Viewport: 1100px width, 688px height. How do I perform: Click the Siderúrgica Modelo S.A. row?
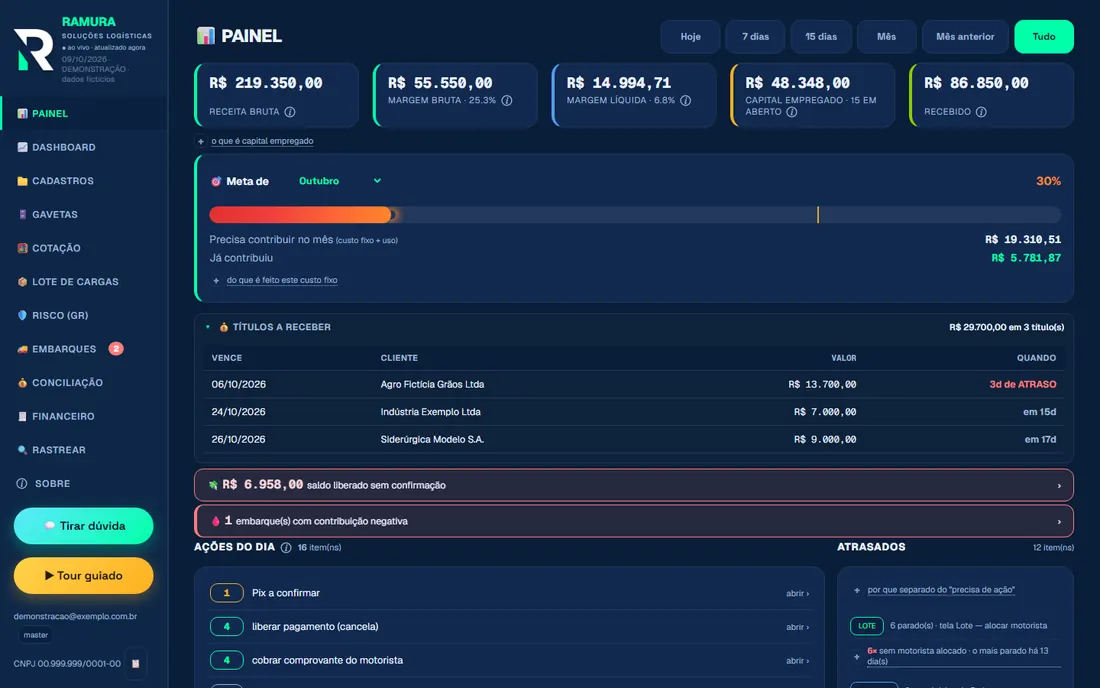tap(633, 439)
